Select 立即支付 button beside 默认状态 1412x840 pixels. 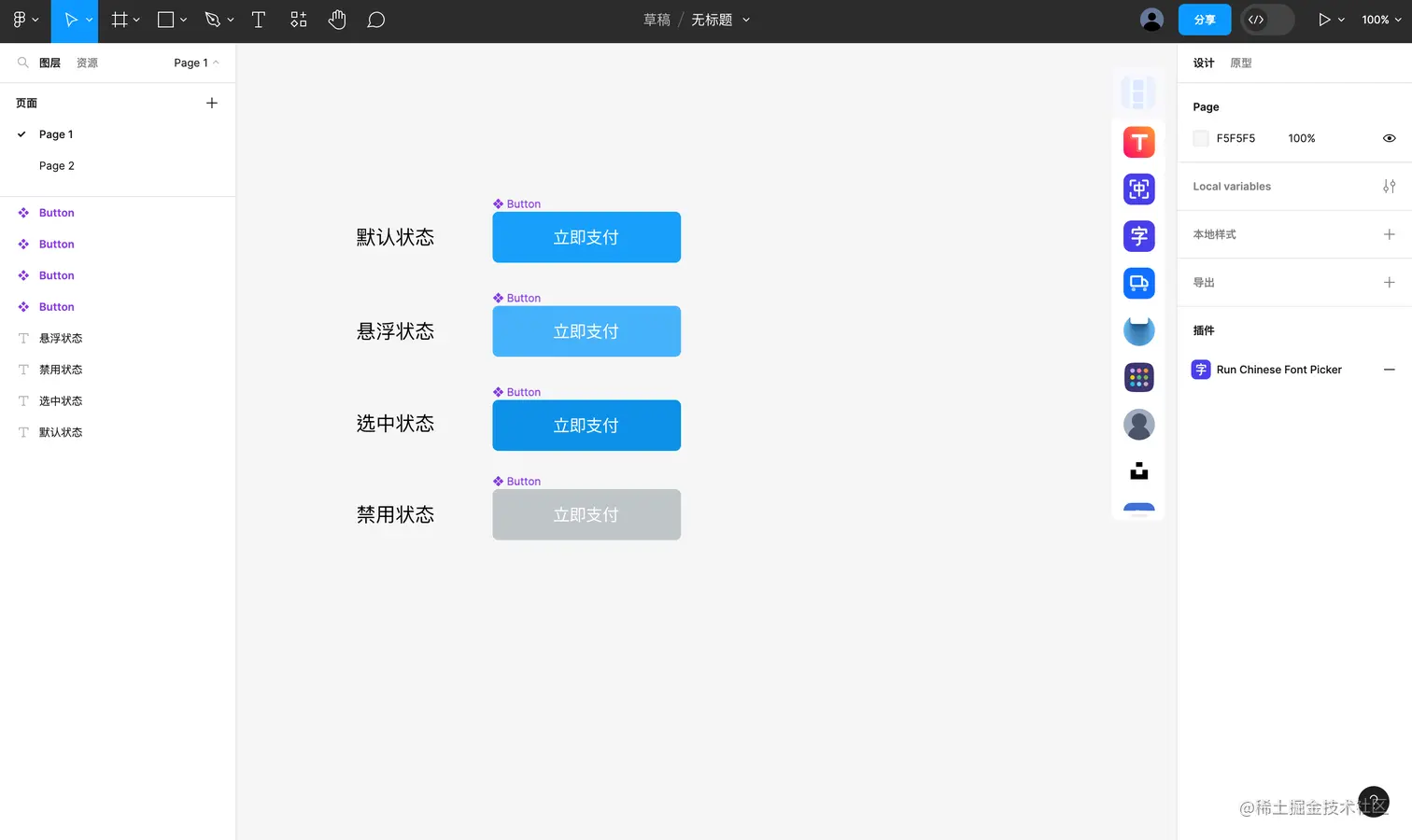[586, 237]
